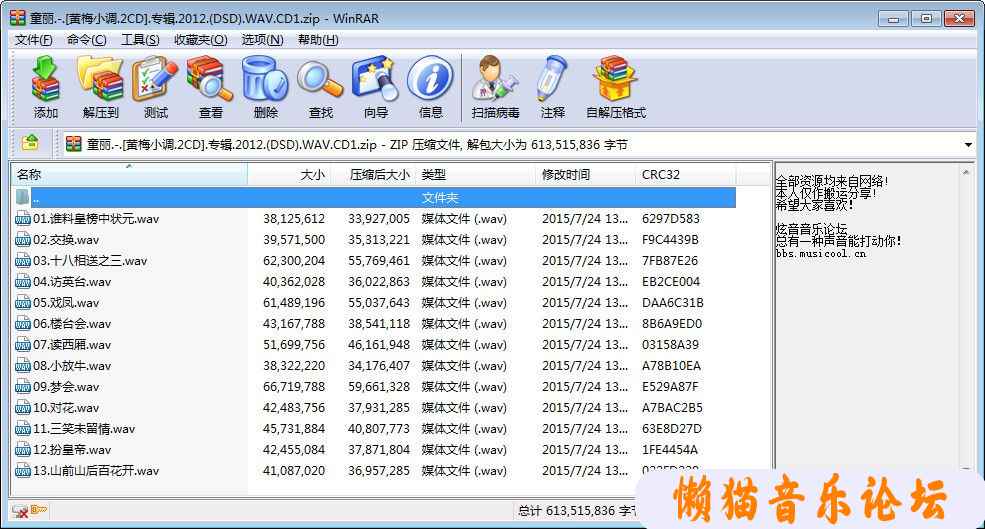Expand the archive path dropdown arrow
Screen dimensions: 985x529
(968, 145)
